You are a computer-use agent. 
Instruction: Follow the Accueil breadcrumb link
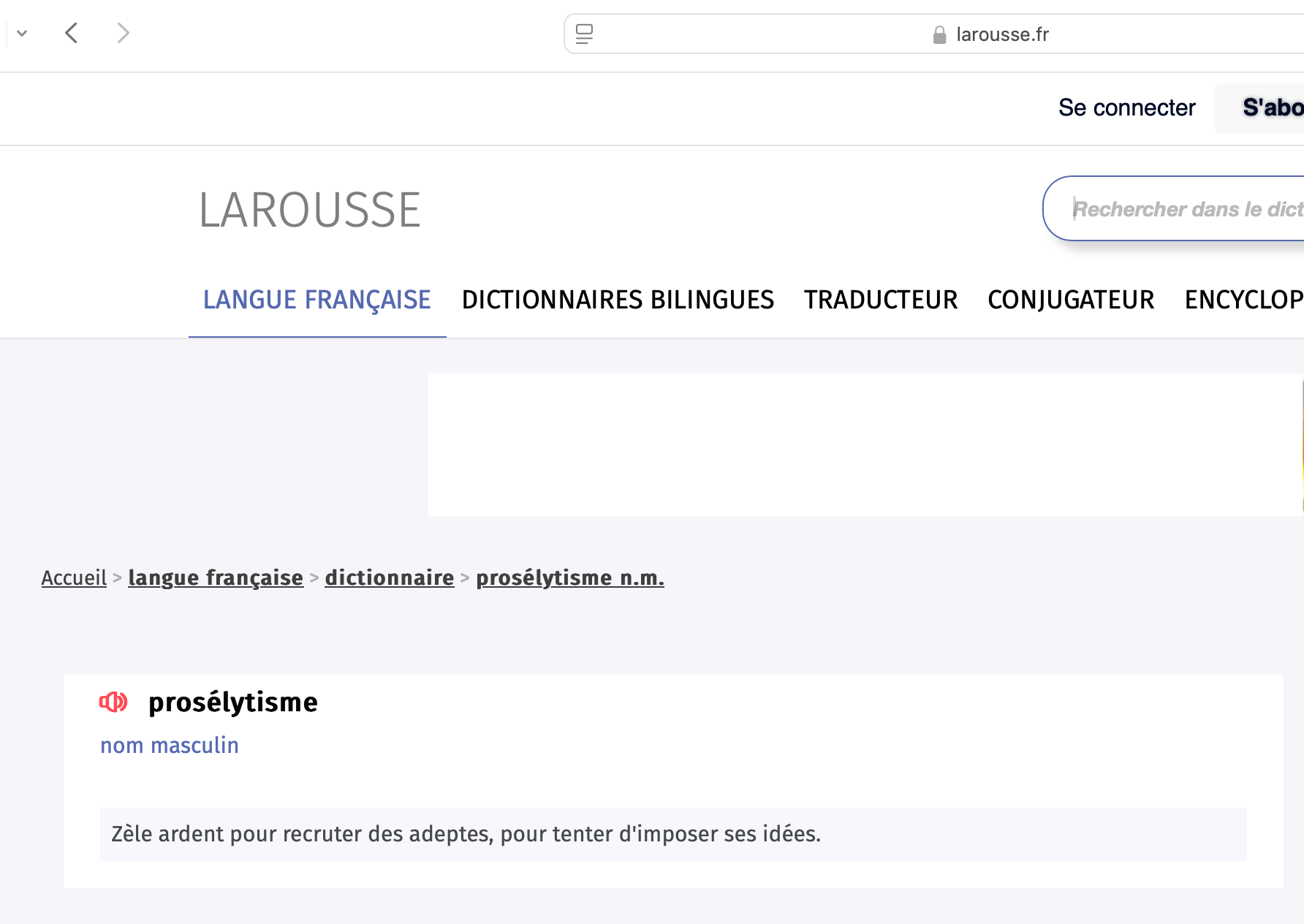coord(74,578)
